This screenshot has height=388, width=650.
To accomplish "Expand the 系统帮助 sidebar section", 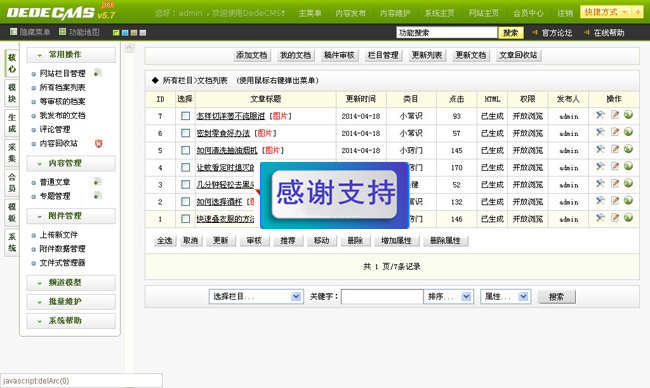I will point(71,321).
